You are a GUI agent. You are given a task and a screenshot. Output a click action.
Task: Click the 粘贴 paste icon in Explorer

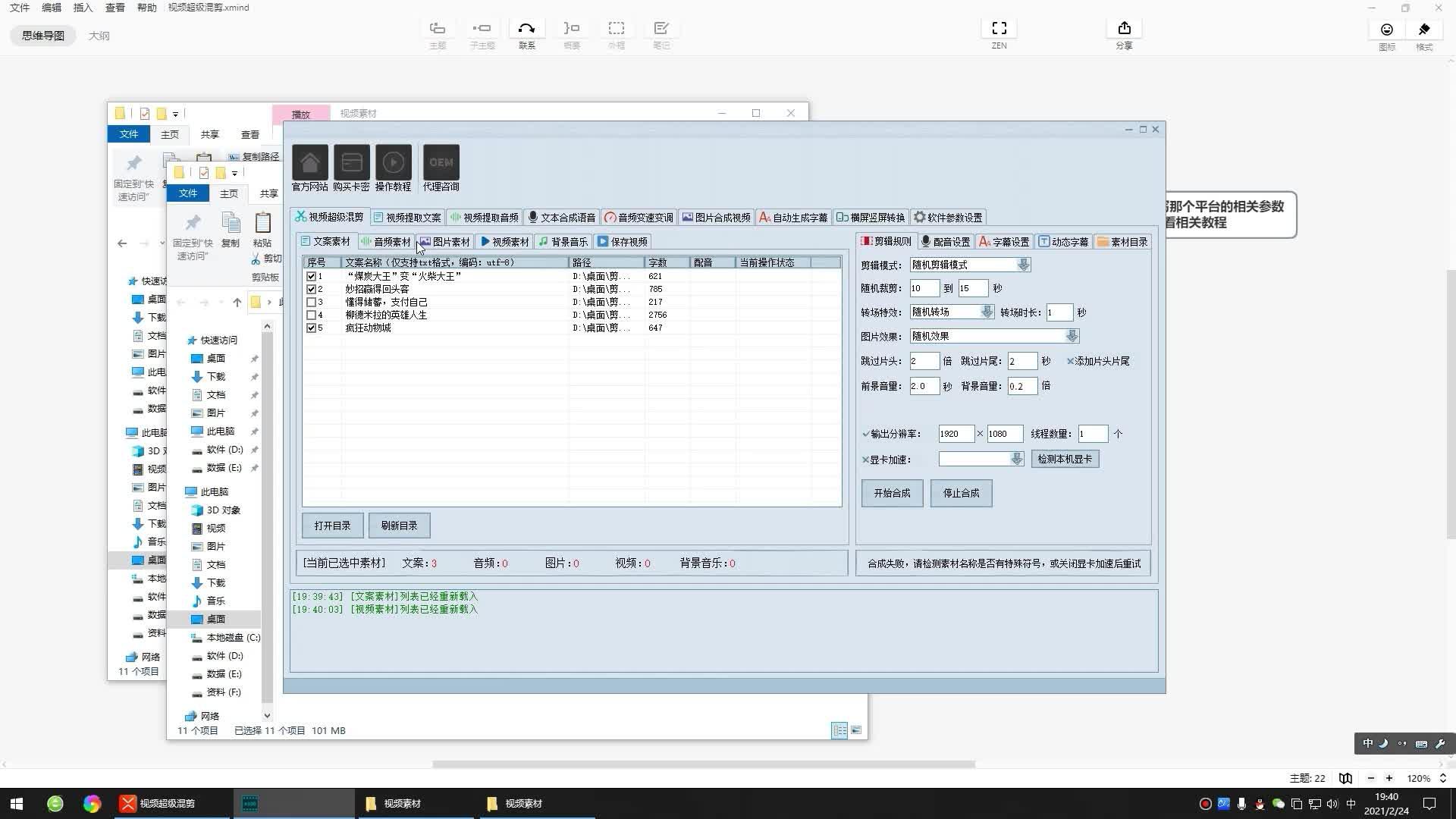click(262, 223)
